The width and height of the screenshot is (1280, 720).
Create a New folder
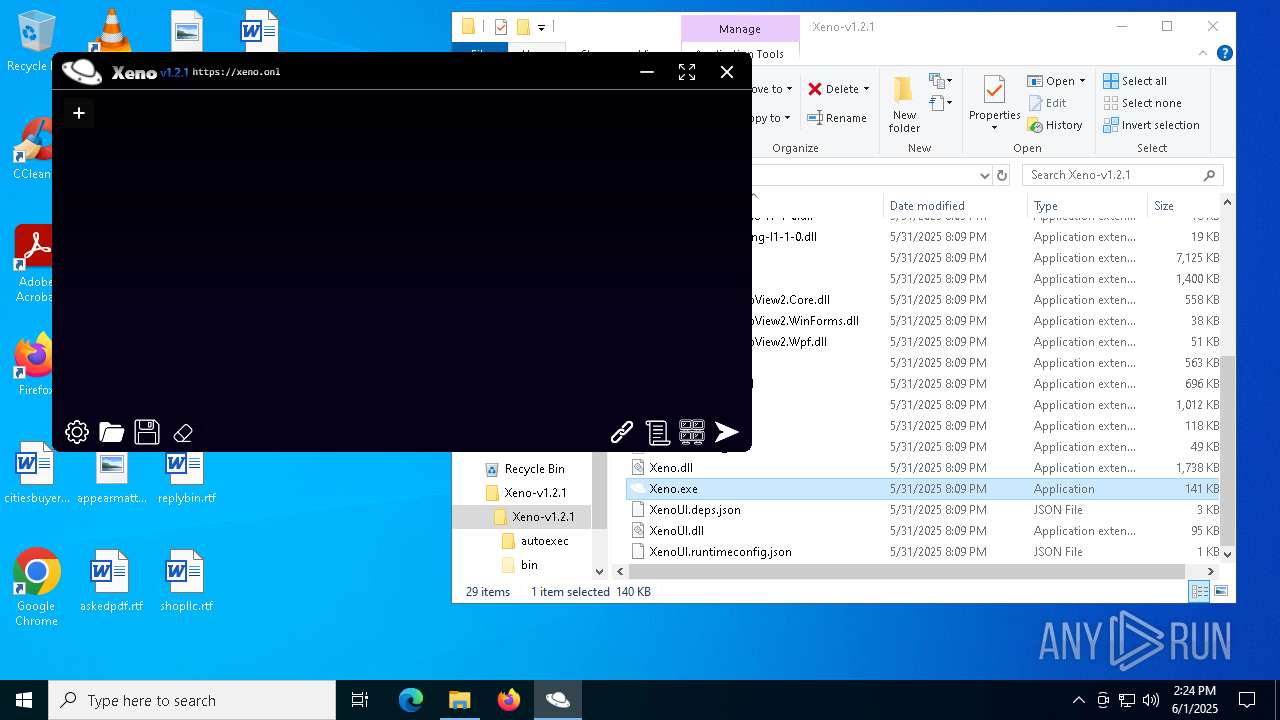(904, 105)
